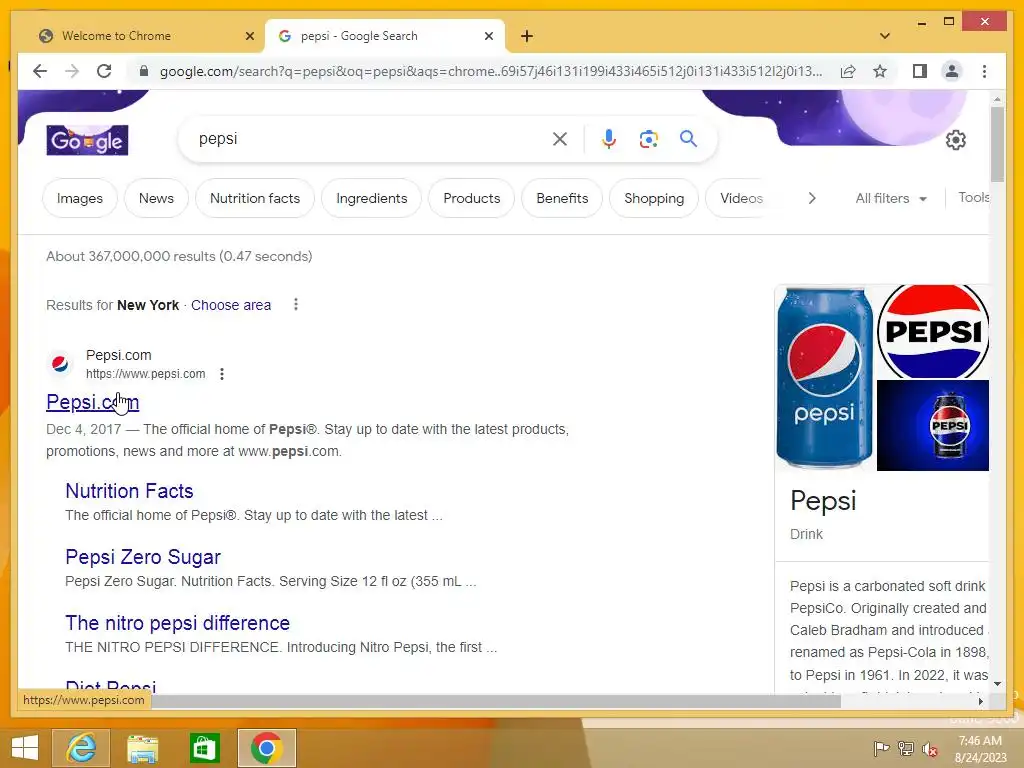
Task: Select the Benefits filter chip
Action: (562, 198)
